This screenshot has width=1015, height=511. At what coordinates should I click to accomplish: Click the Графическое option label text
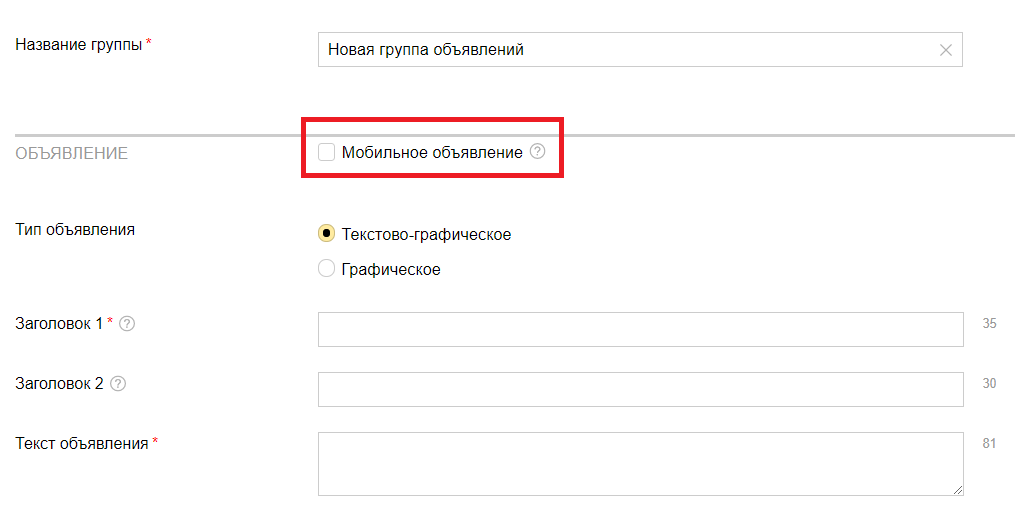(391, 270)
